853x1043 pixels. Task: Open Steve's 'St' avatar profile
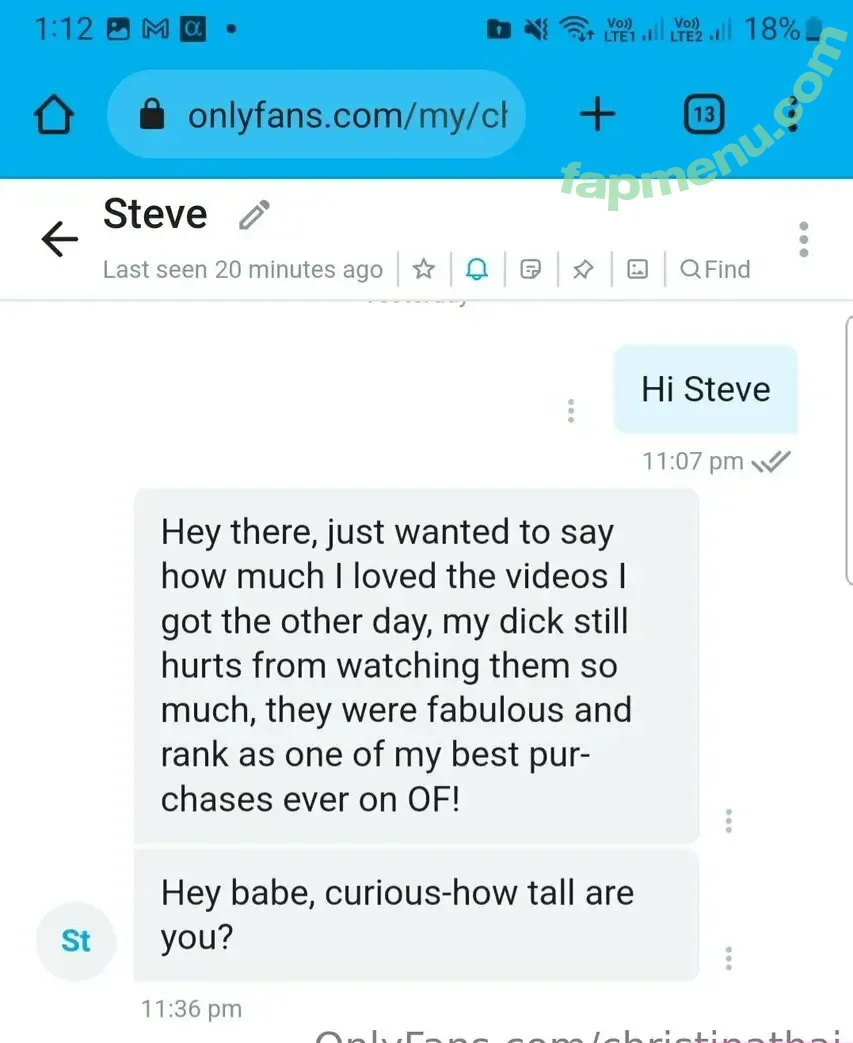76,941
